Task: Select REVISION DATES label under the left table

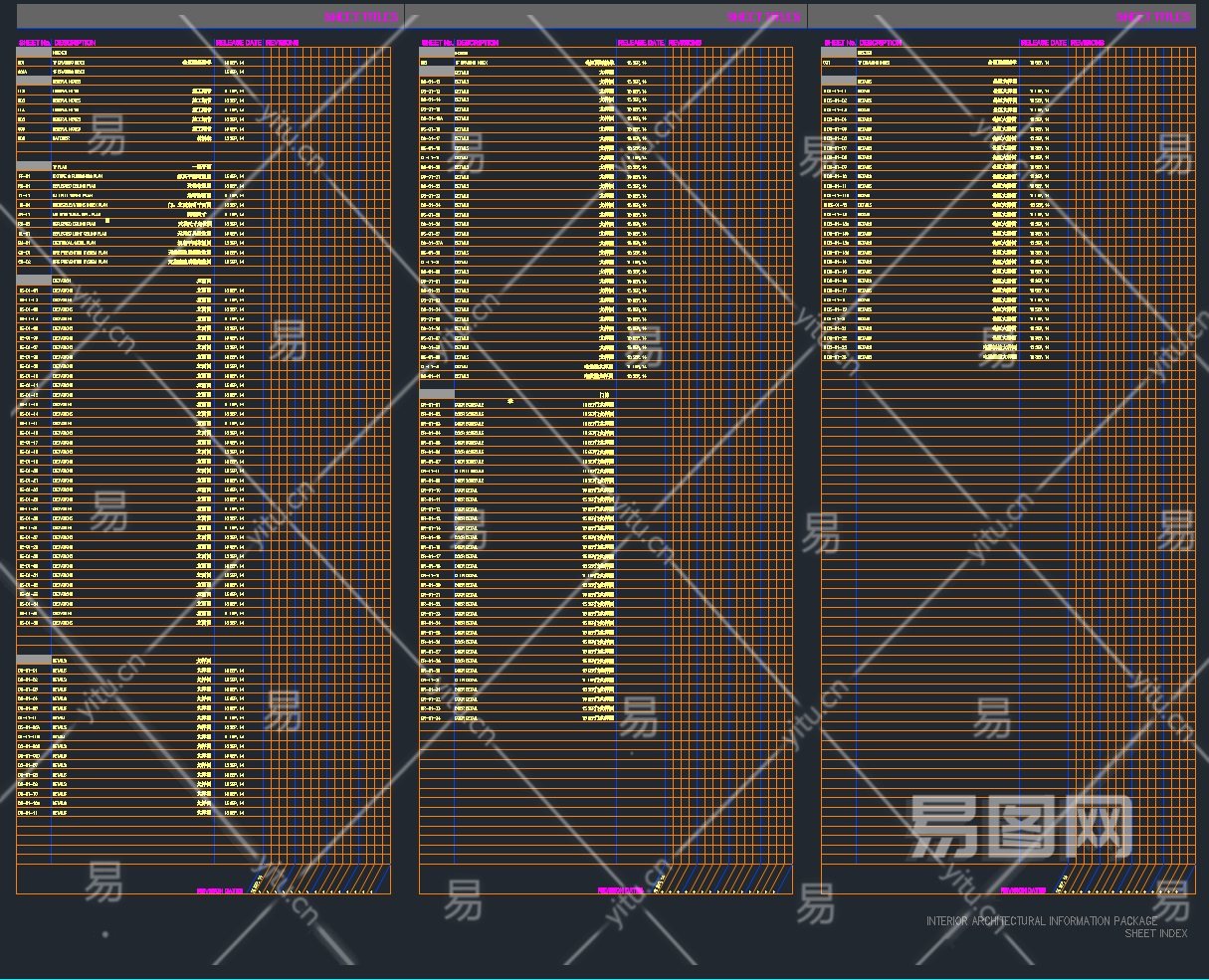Action: click(x=219, y=890)
